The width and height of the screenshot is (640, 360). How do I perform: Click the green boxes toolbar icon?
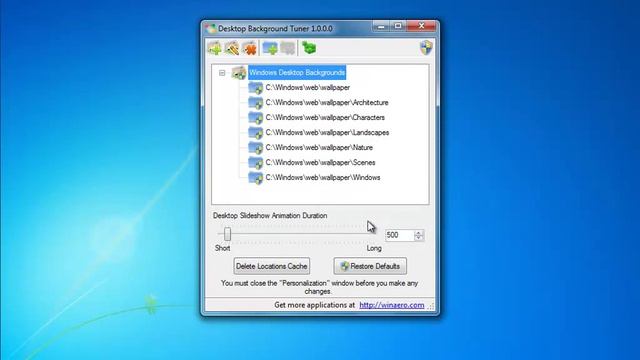tap(309, 48)
